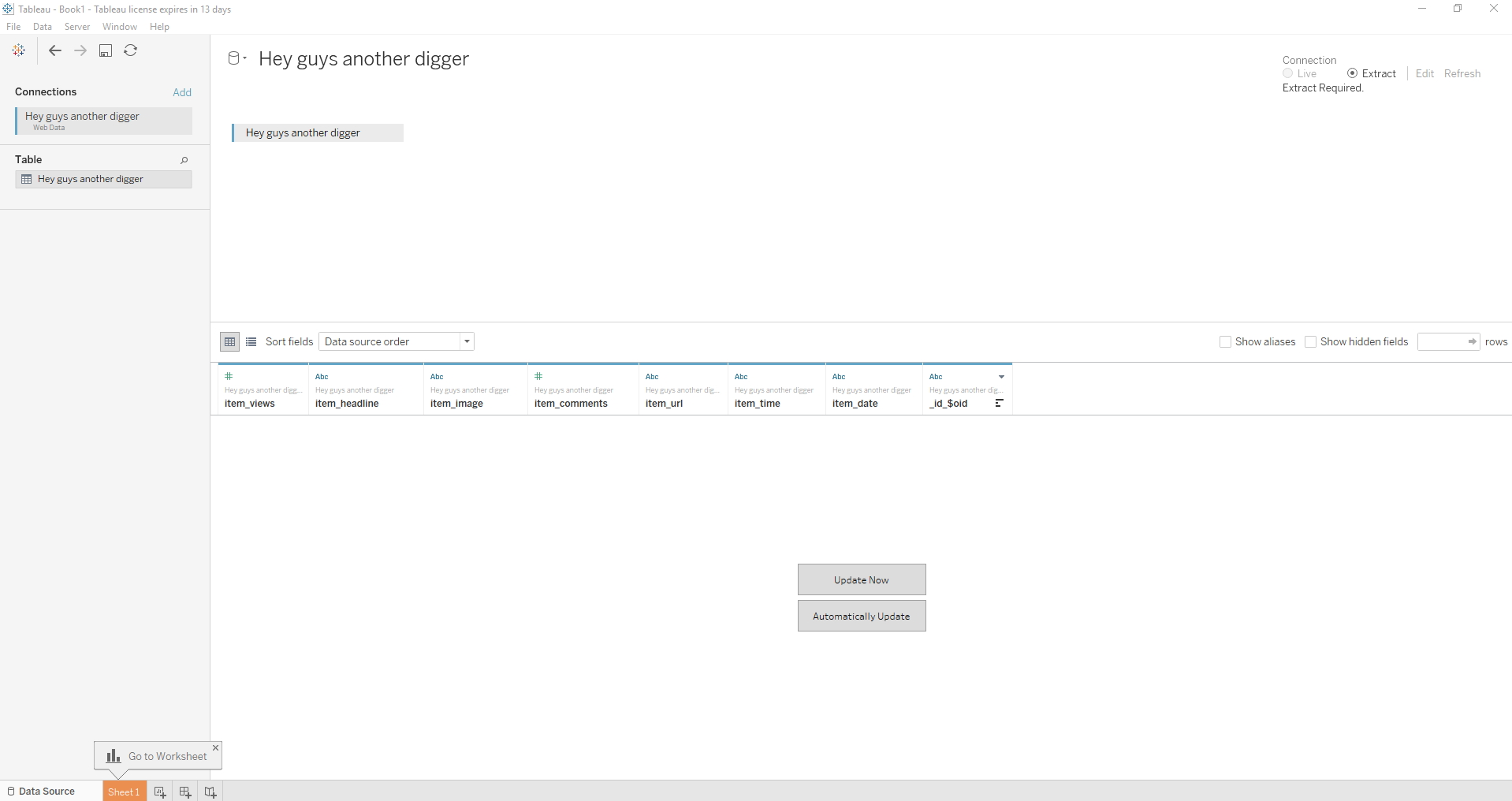Viewport: 1512px width, 801px height.
Task: Select the item_comments column header
Action: point(583,389)
